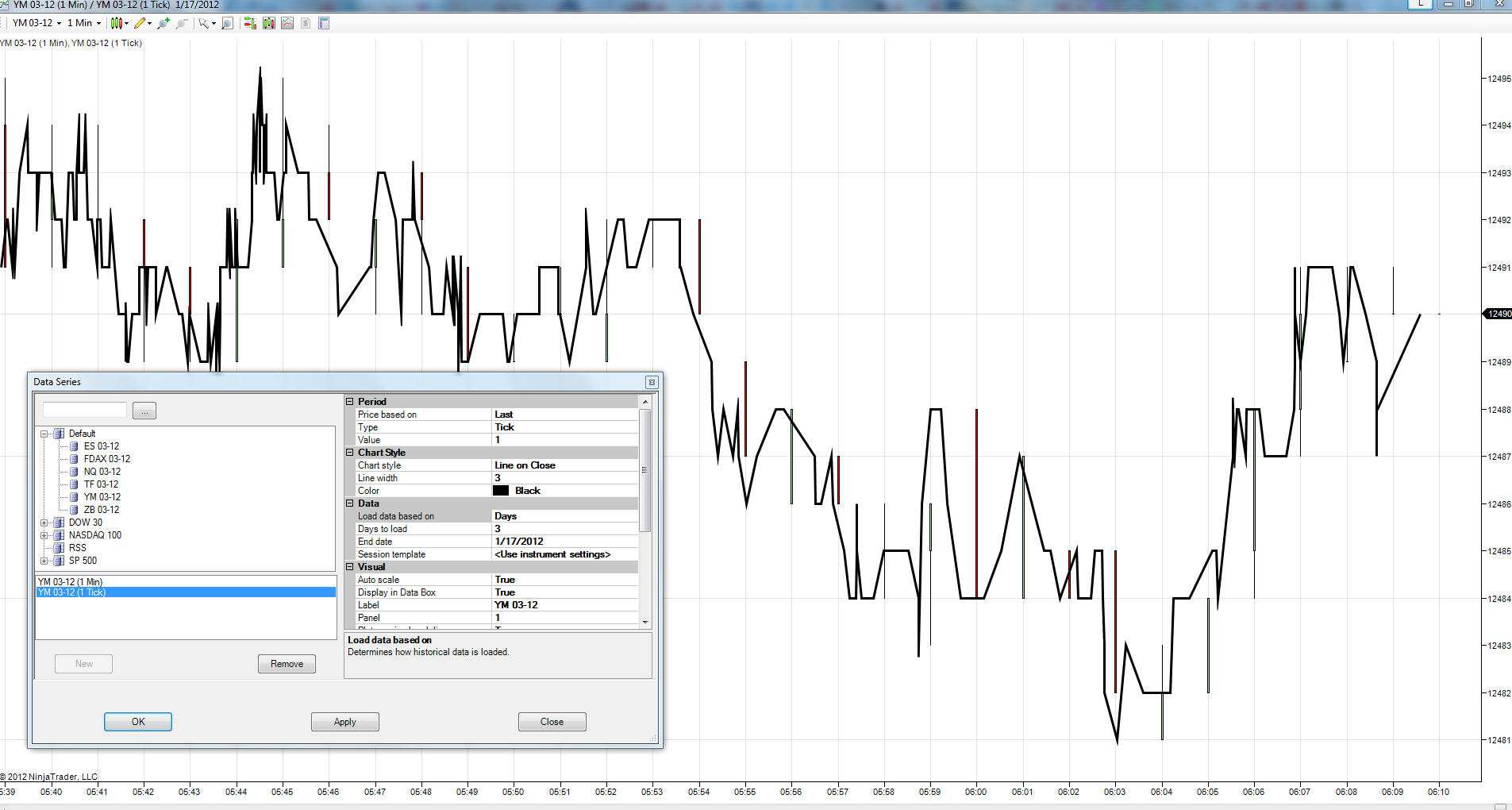
Task: Collapse the Default instrument list
Action: (44, 434)
